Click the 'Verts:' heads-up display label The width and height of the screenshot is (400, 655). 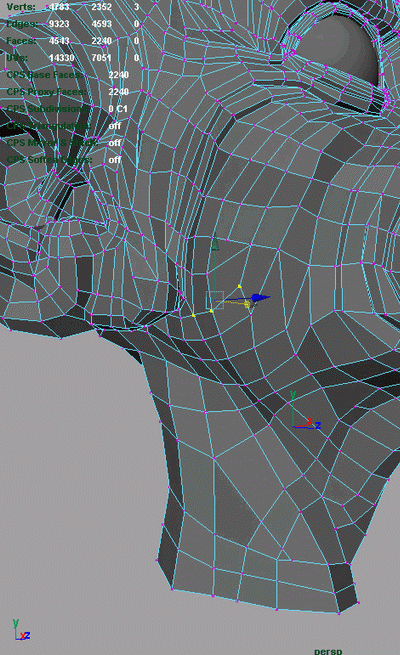[21, 7]
